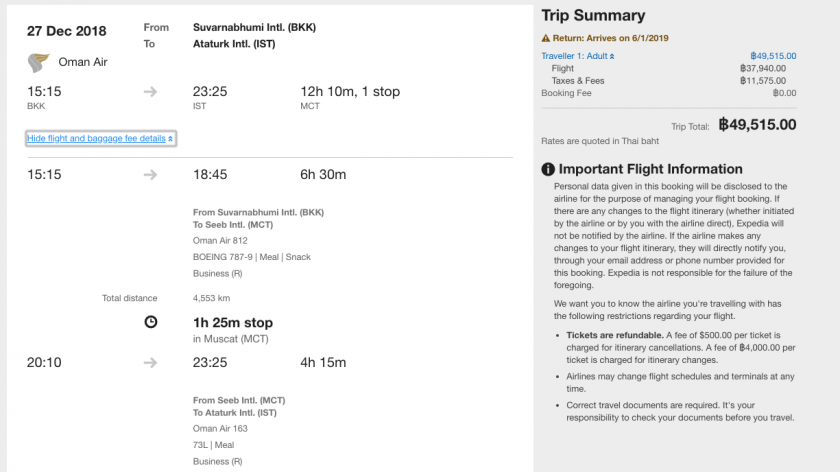Screen dimensions: 840x472
Task: Click the ฿49,515.00 traveller price link
Action: pyautogui.click(x=773, y=56)
